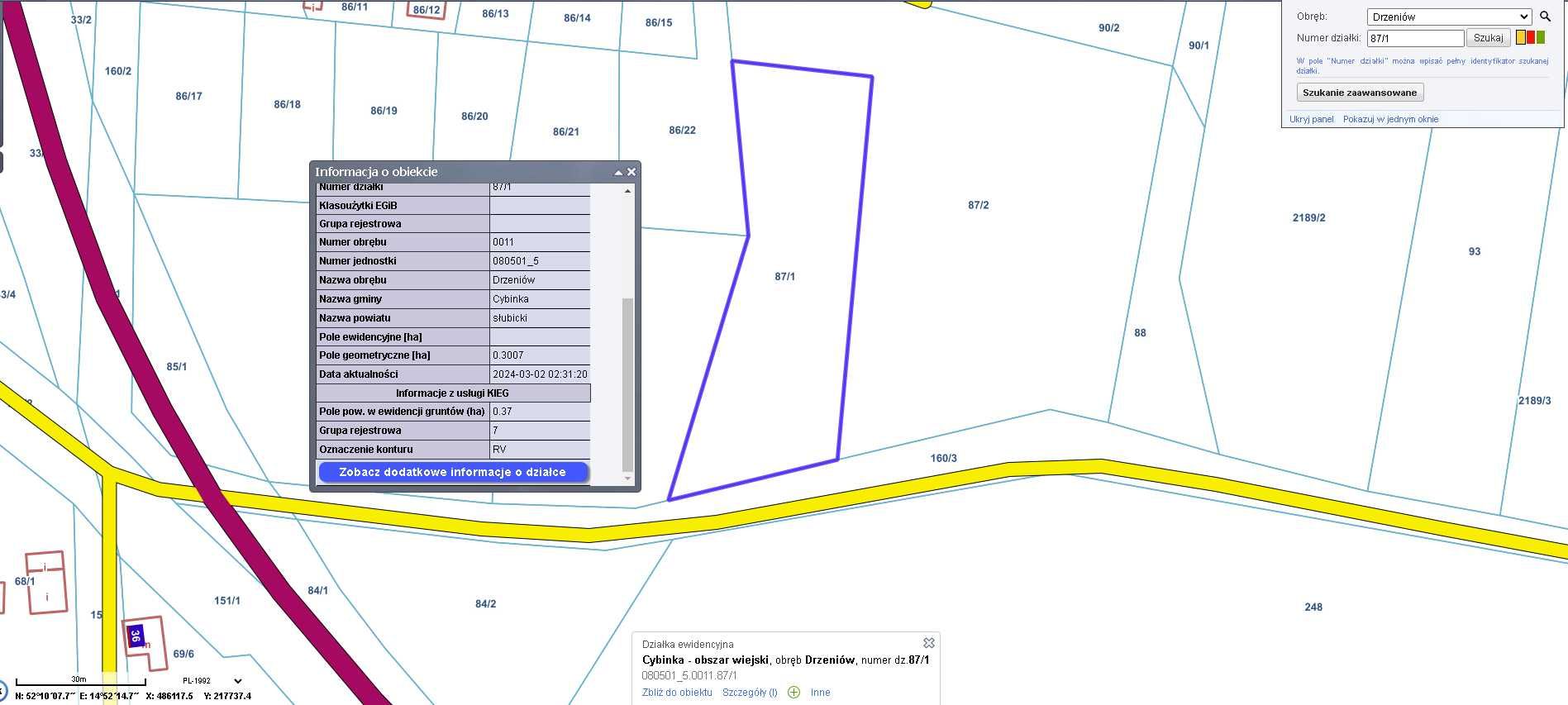Viewport: 1568px width, 705px height.
Task: Click Szczegóły (I) link
Action: point(750,693)
